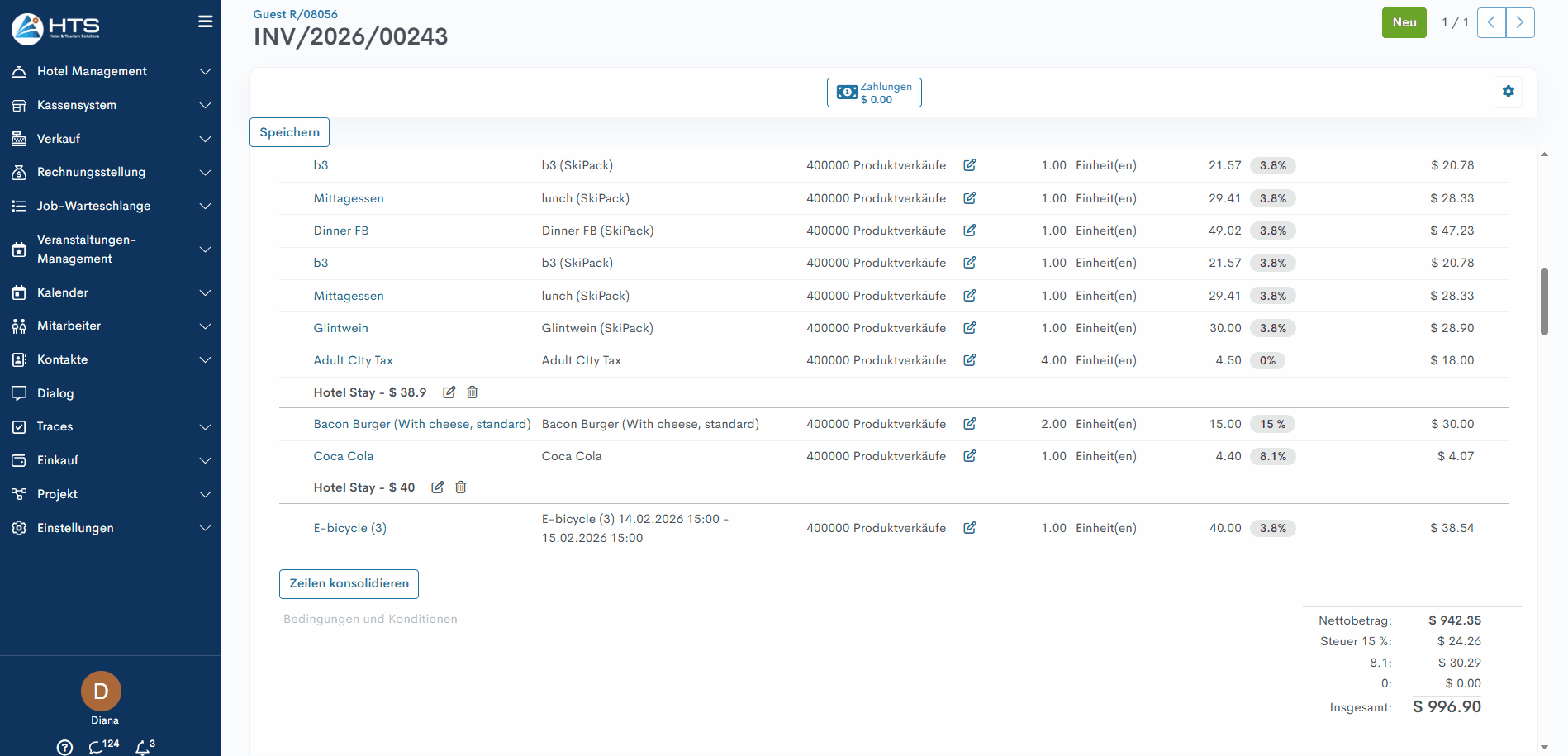
Task: Click the 3.8% tax tag on E-bicycle line
Action: 1271,529
